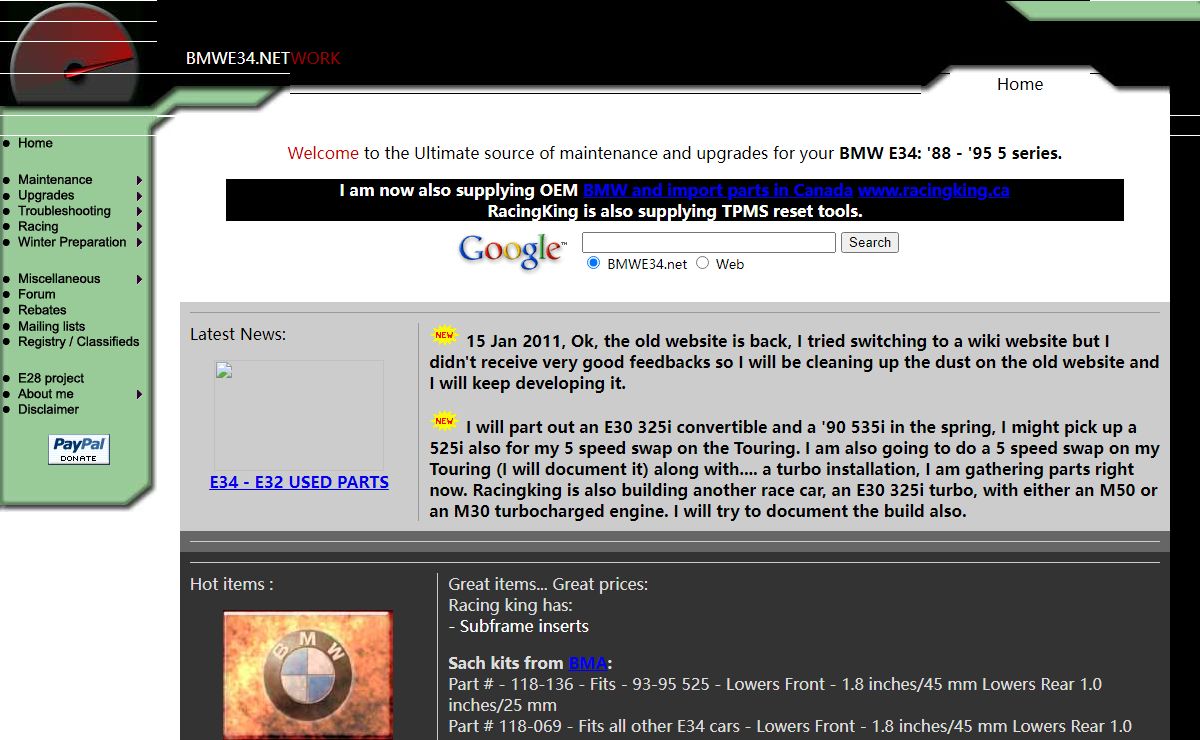Open the www.racingking.ca link
This screenshot has width=1200, height=740.
coord(934,190)
